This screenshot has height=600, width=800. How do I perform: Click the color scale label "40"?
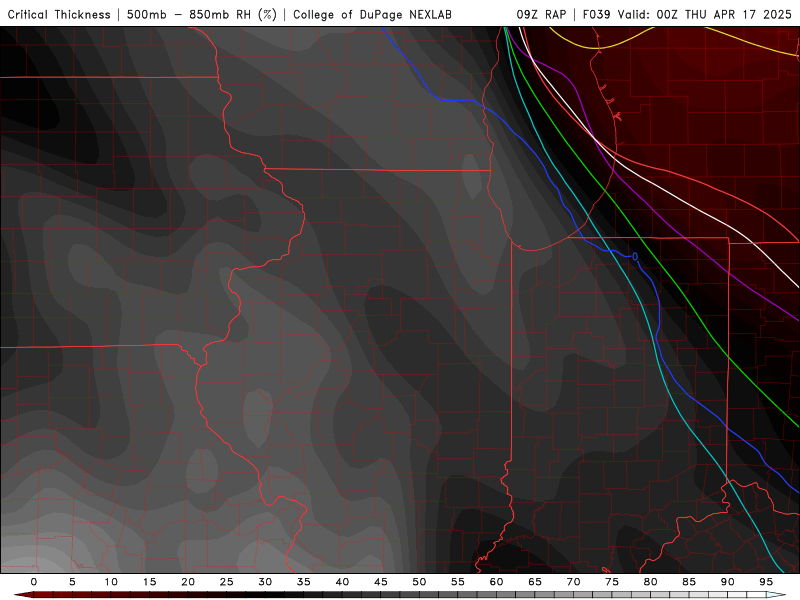[x=342, y=582]
